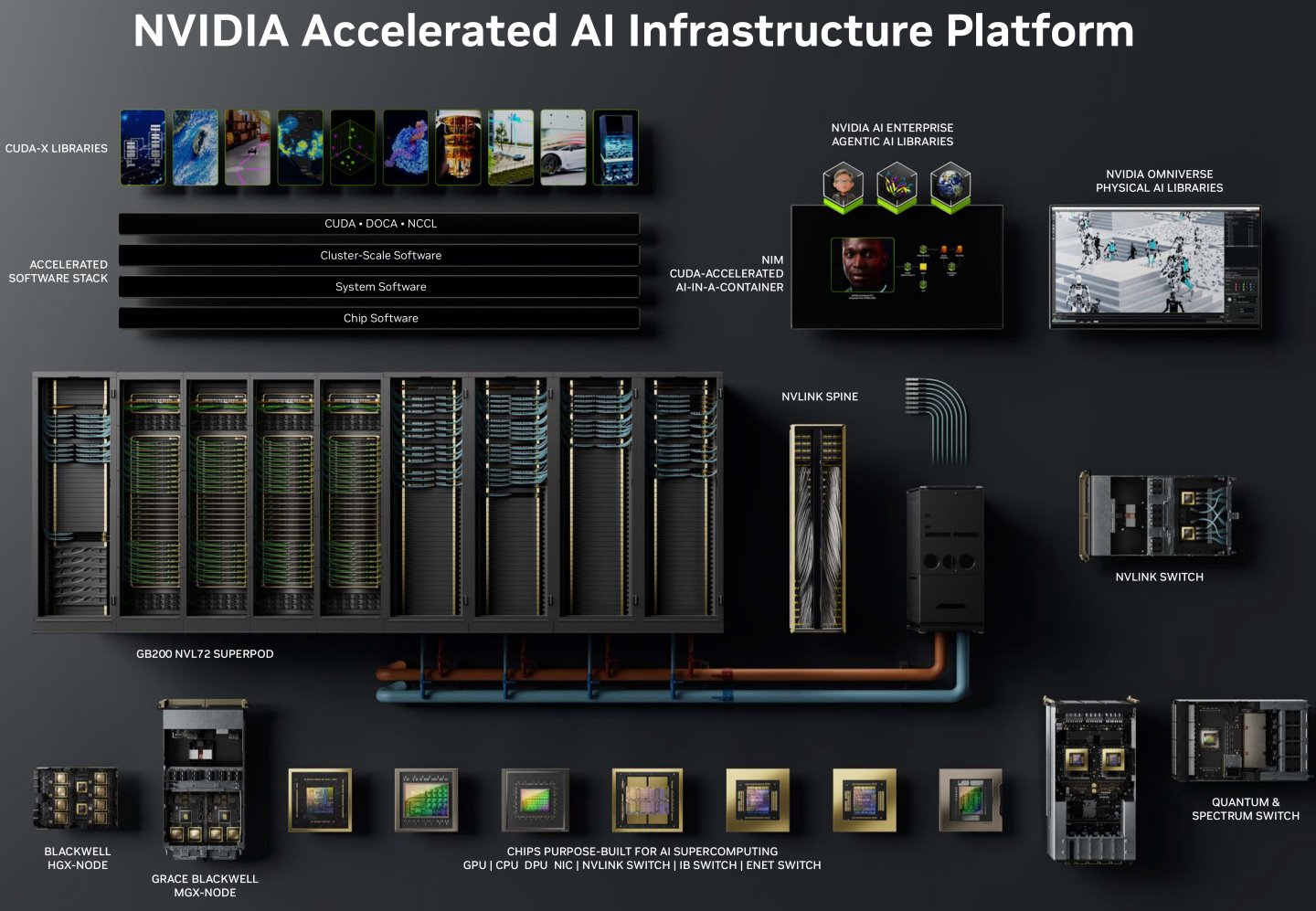Click the ACCELERATED SOFTWARE STACK label
This screenshot has height=911, width=1316.
click(x=58, y=271)
